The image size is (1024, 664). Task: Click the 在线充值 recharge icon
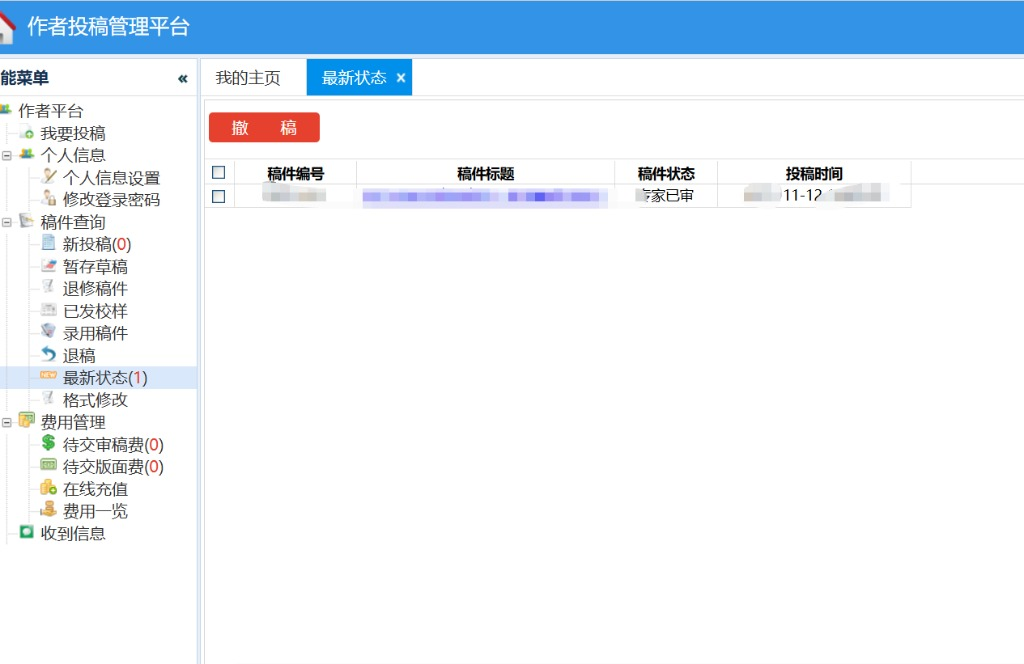49,489
